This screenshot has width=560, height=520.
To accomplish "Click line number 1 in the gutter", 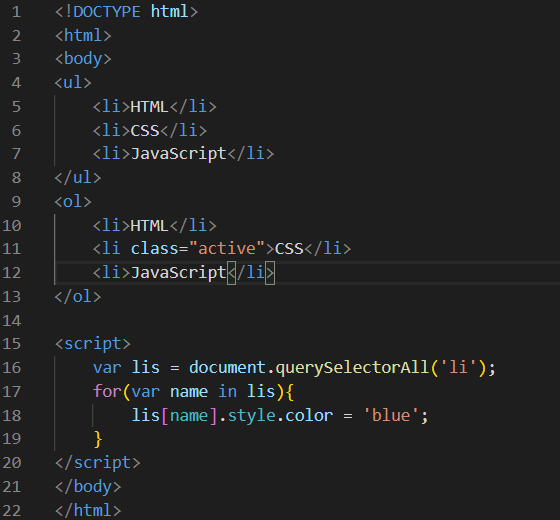I will click(16, 12).
